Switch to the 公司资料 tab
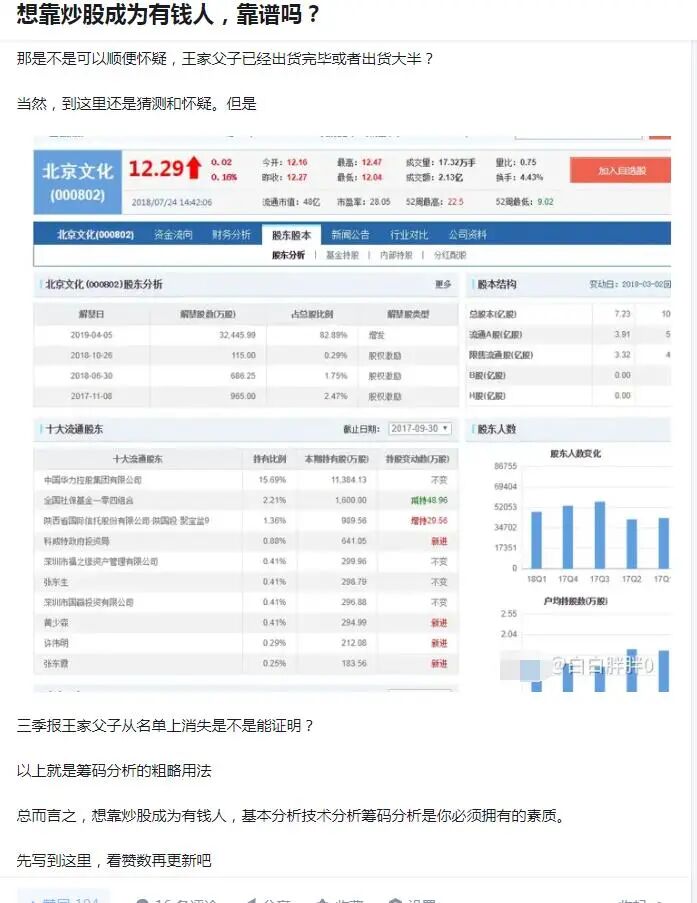 pyautogui.click(x=467, y=234)
